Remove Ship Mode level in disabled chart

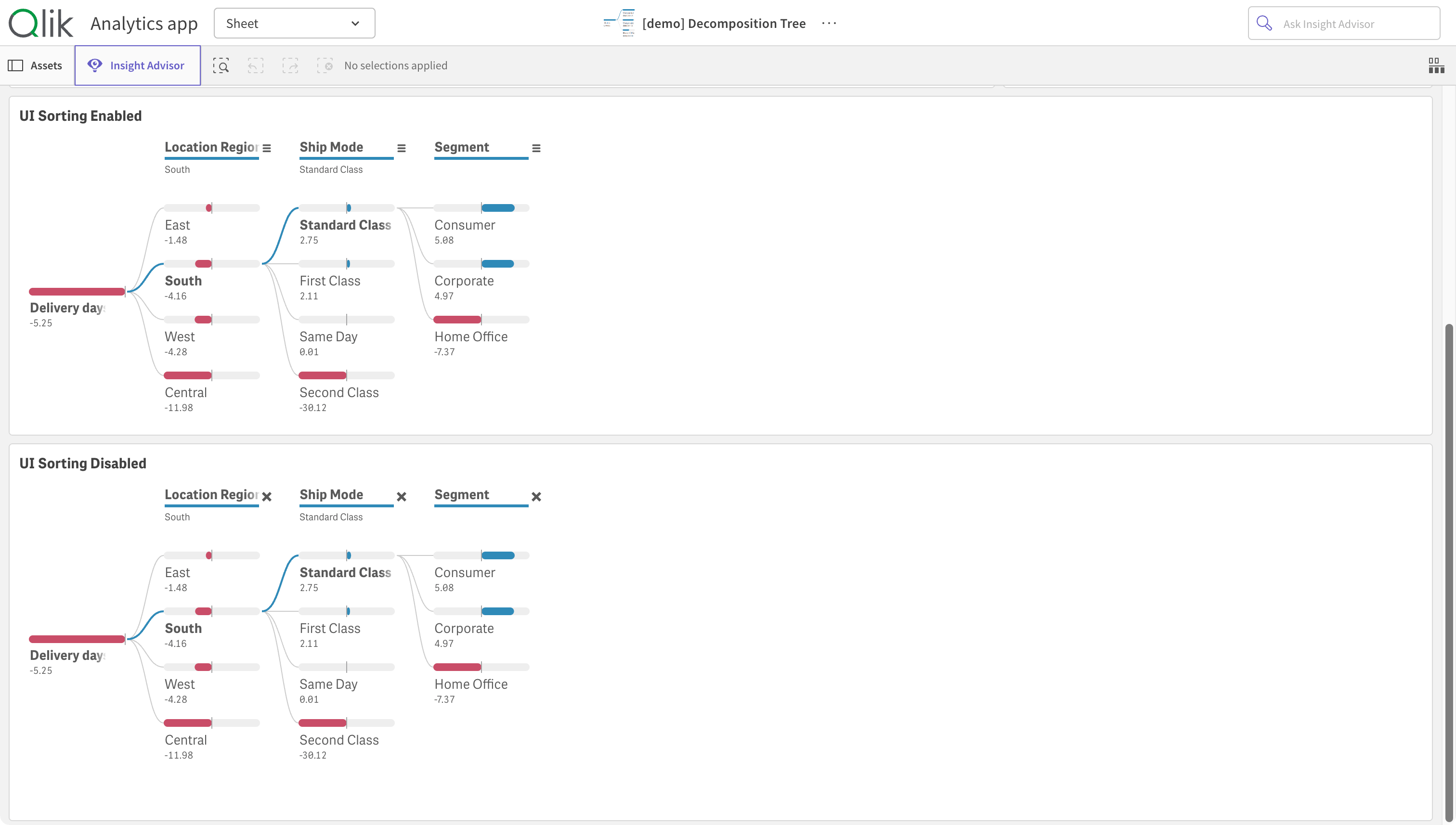[x=401, y=496]
